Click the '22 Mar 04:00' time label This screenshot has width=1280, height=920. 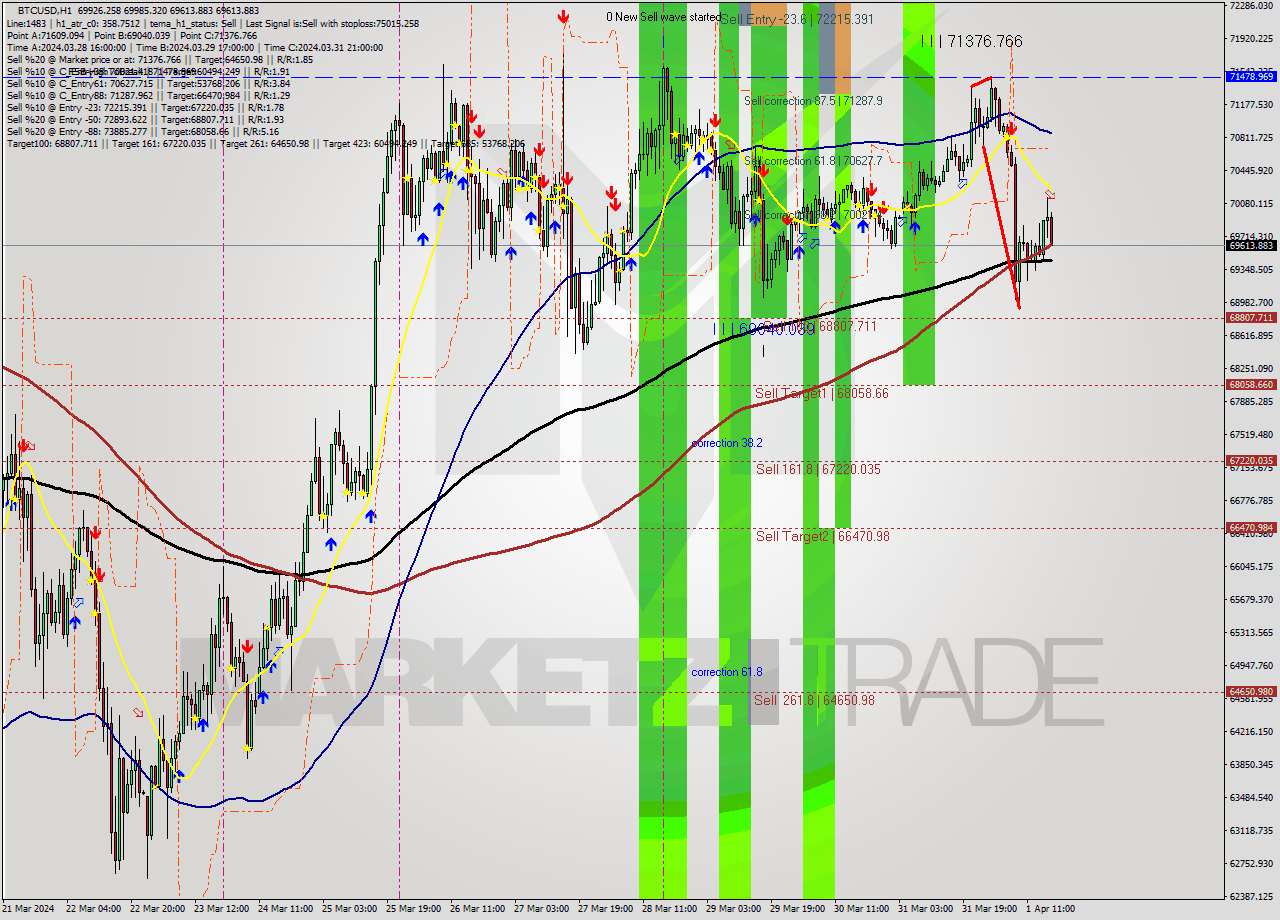click(x=92, y=909)
